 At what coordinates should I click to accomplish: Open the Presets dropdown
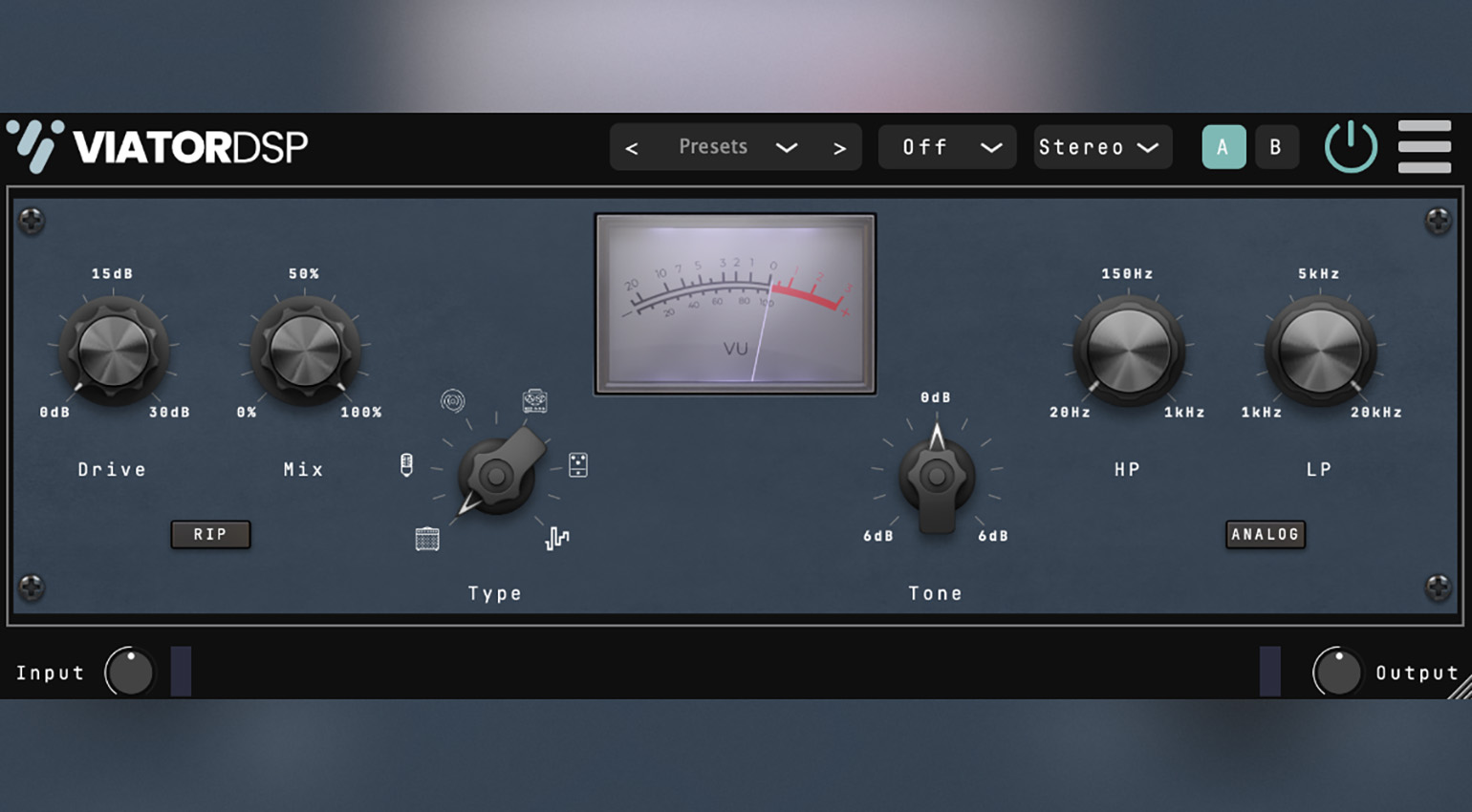tap(735, 147)
